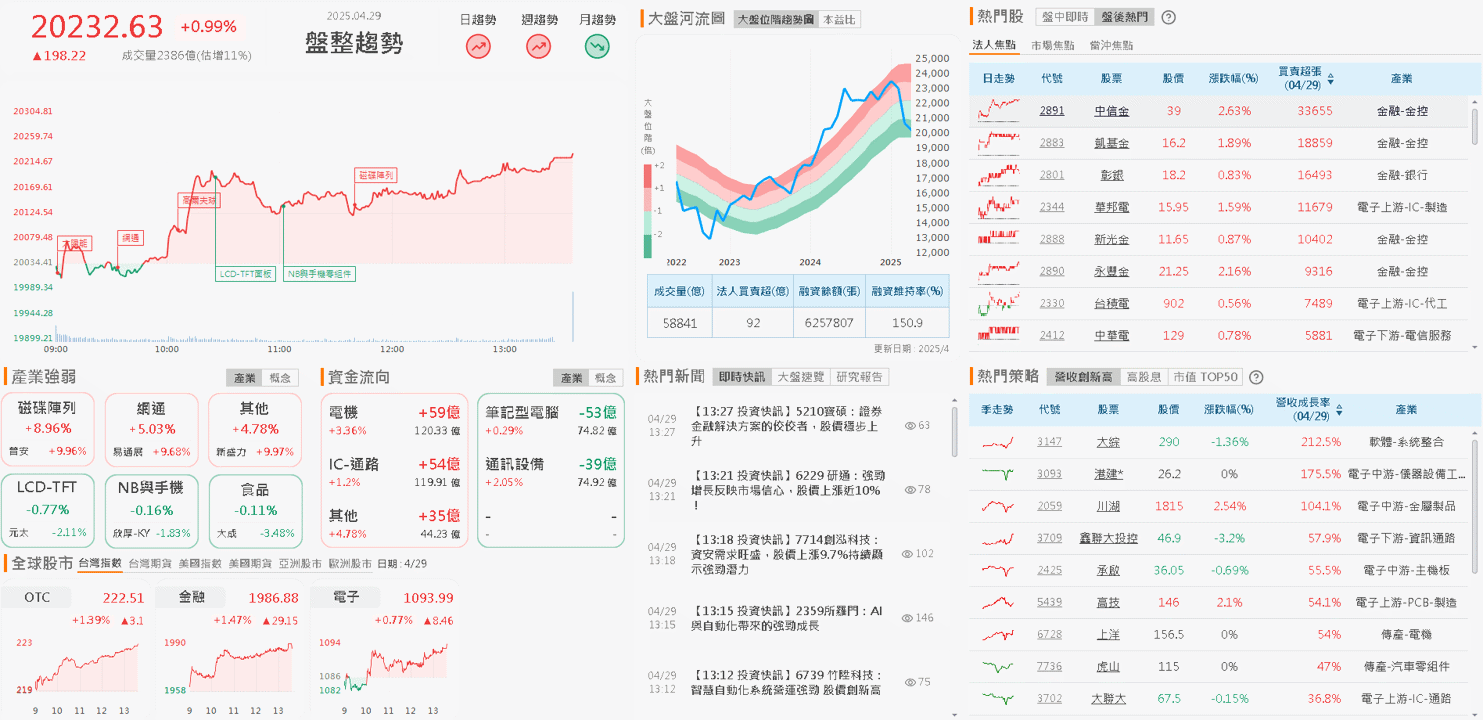This screenshot has height=720, width=1483.
Task: Click the 月趨勢 down-trend arrow icon
Action: click(597, 45)
